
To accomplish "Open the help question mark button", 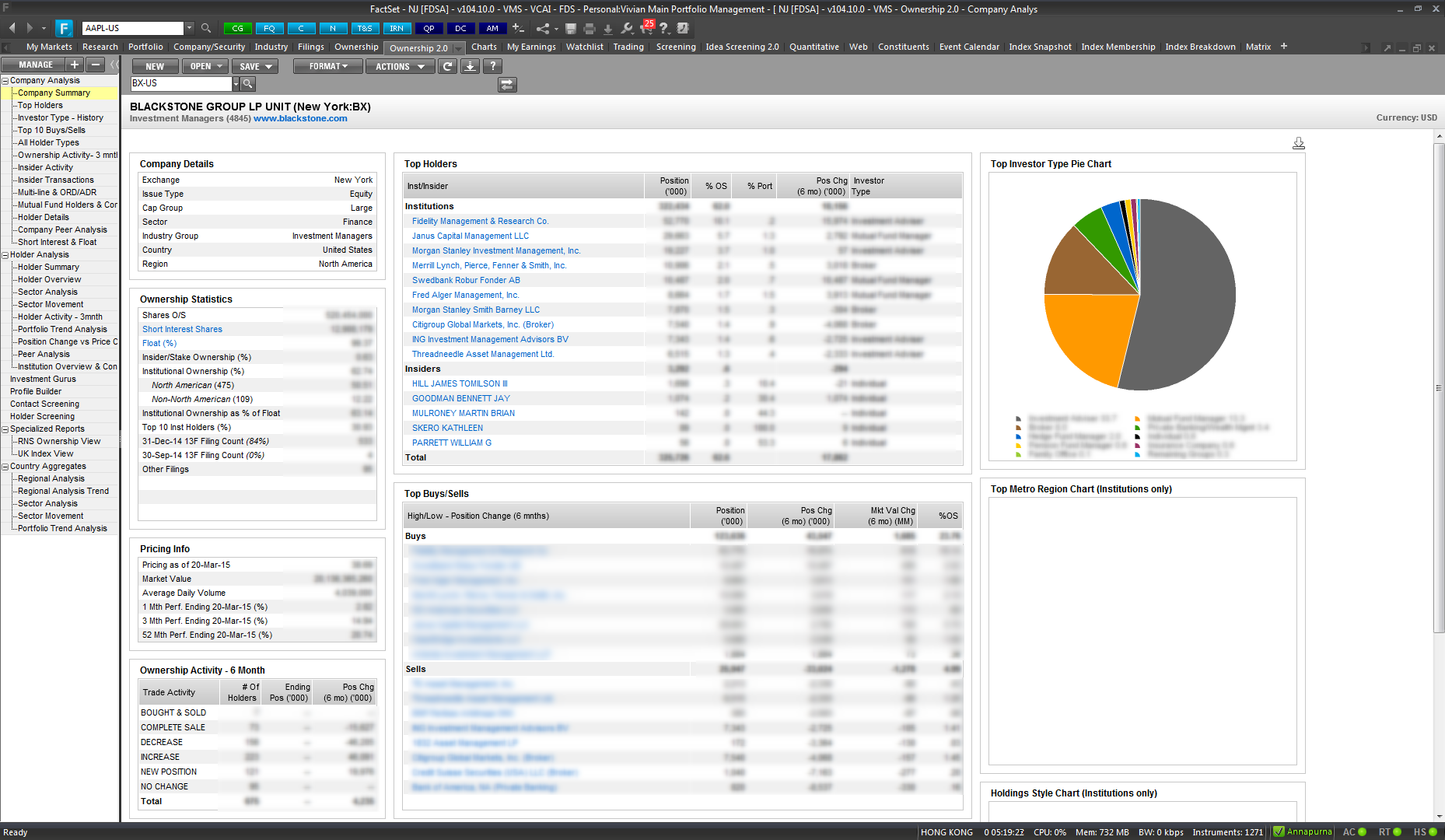I will pos(492,66).
